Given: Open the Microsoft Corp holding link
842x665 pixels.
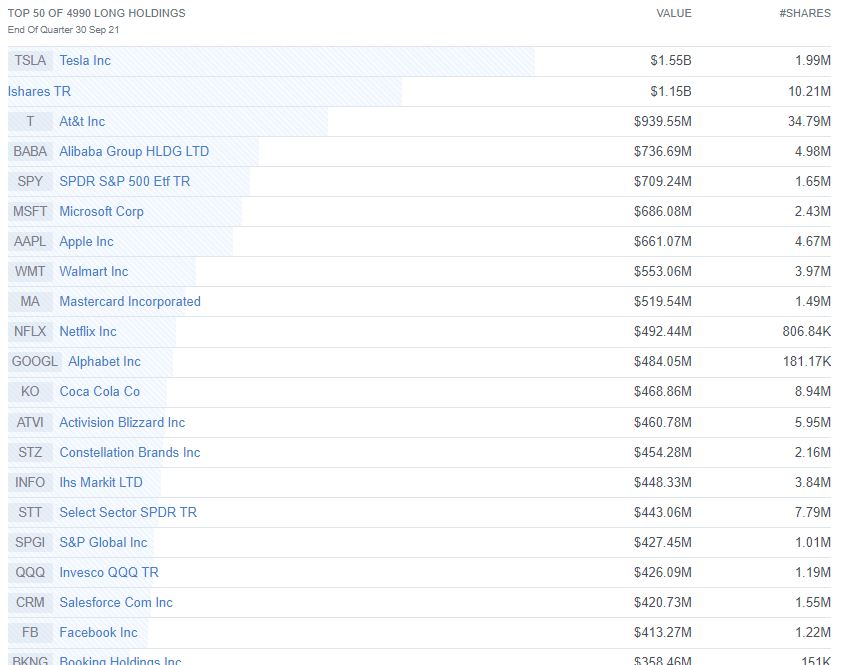Looking at the screenshot, I should [x=102, y=211].
